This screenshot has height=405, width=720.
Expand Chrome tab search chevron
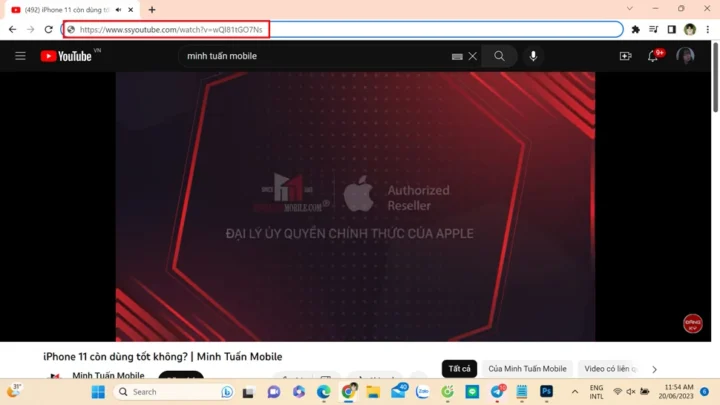pyautogui.click(x=630, y=8)
